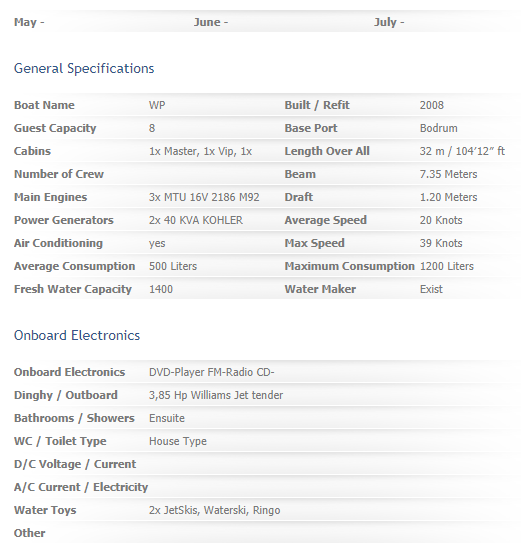Click the Length Over All value
This screenshot has width=521, height=543.
462,151
